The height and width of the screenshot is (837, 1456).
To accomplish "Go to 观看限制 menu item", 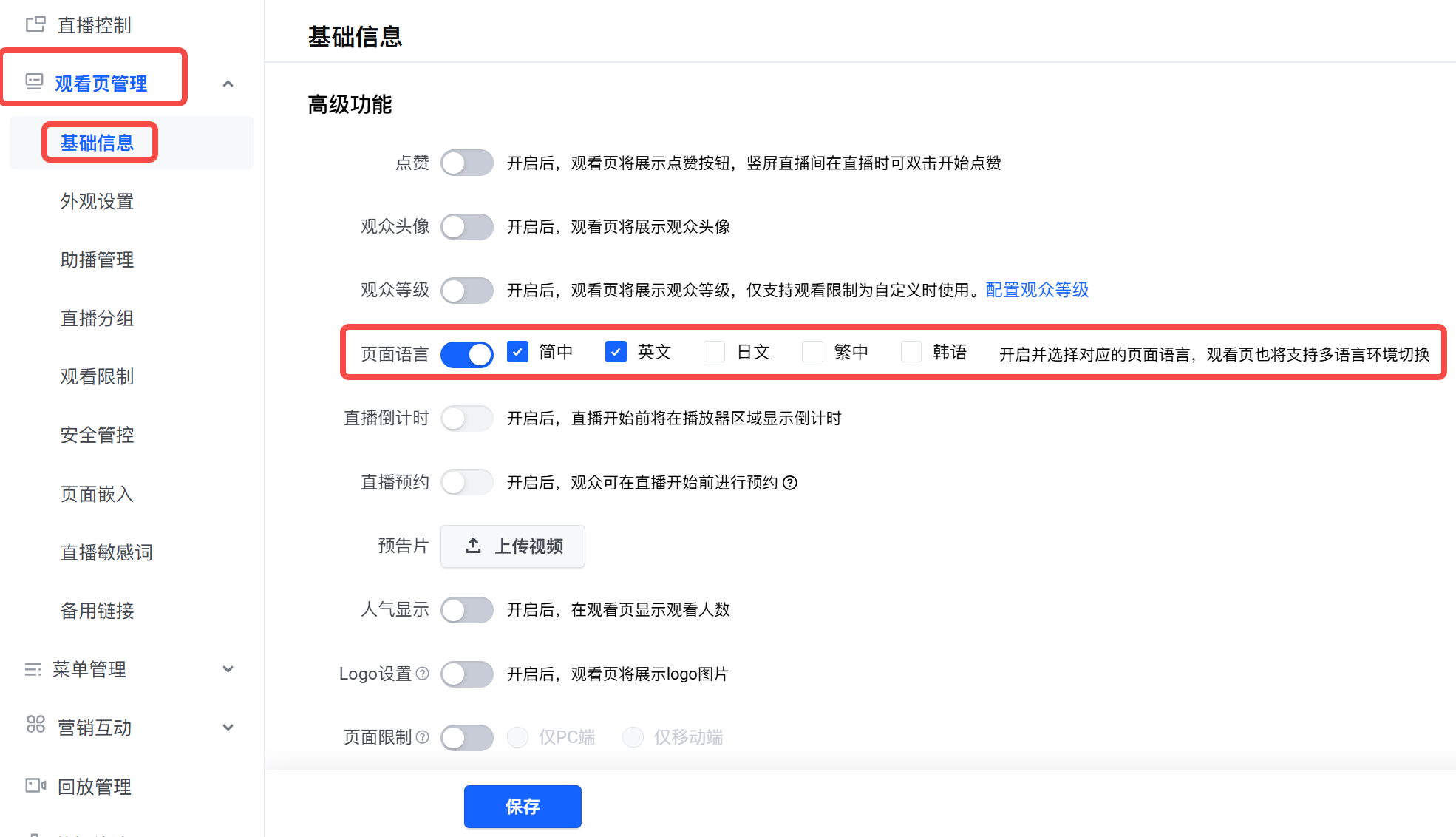I will point(97,376).
